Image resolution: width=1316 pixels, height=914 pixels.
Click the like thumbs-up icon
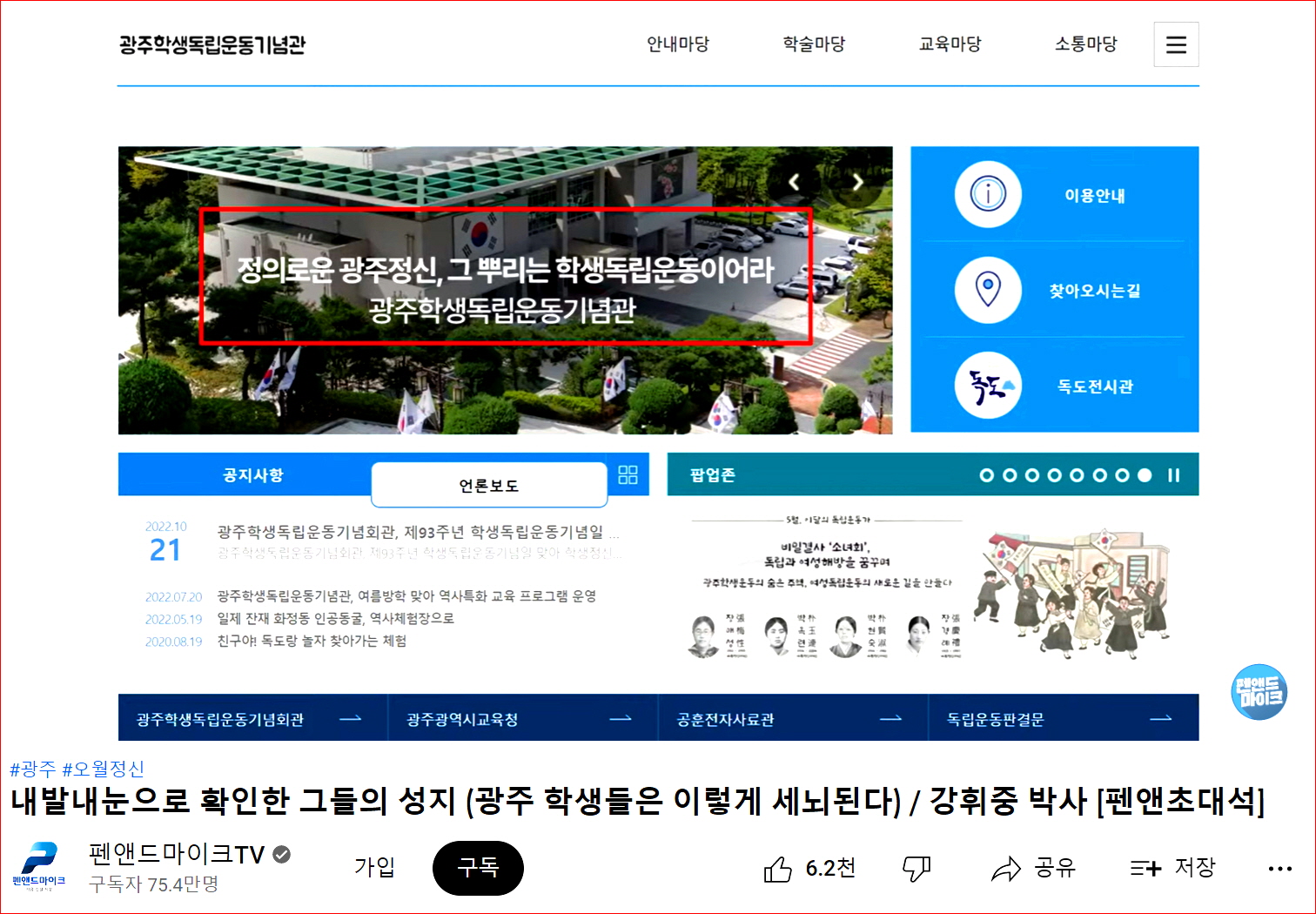pyautogui.click(x=777, y=869)
